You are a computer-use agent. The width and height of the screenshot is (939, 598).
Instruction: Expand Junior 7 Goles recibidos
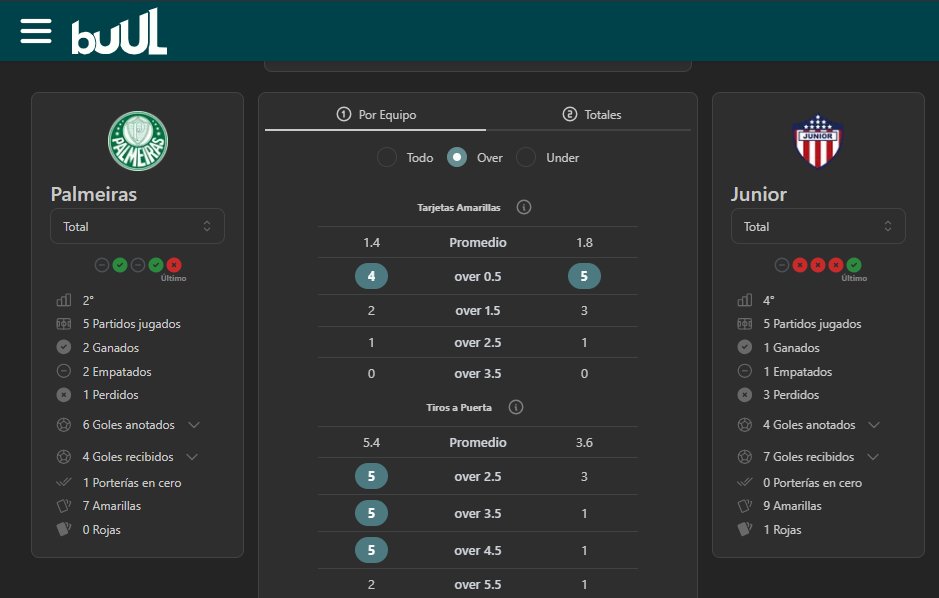[x=873, y=457]
